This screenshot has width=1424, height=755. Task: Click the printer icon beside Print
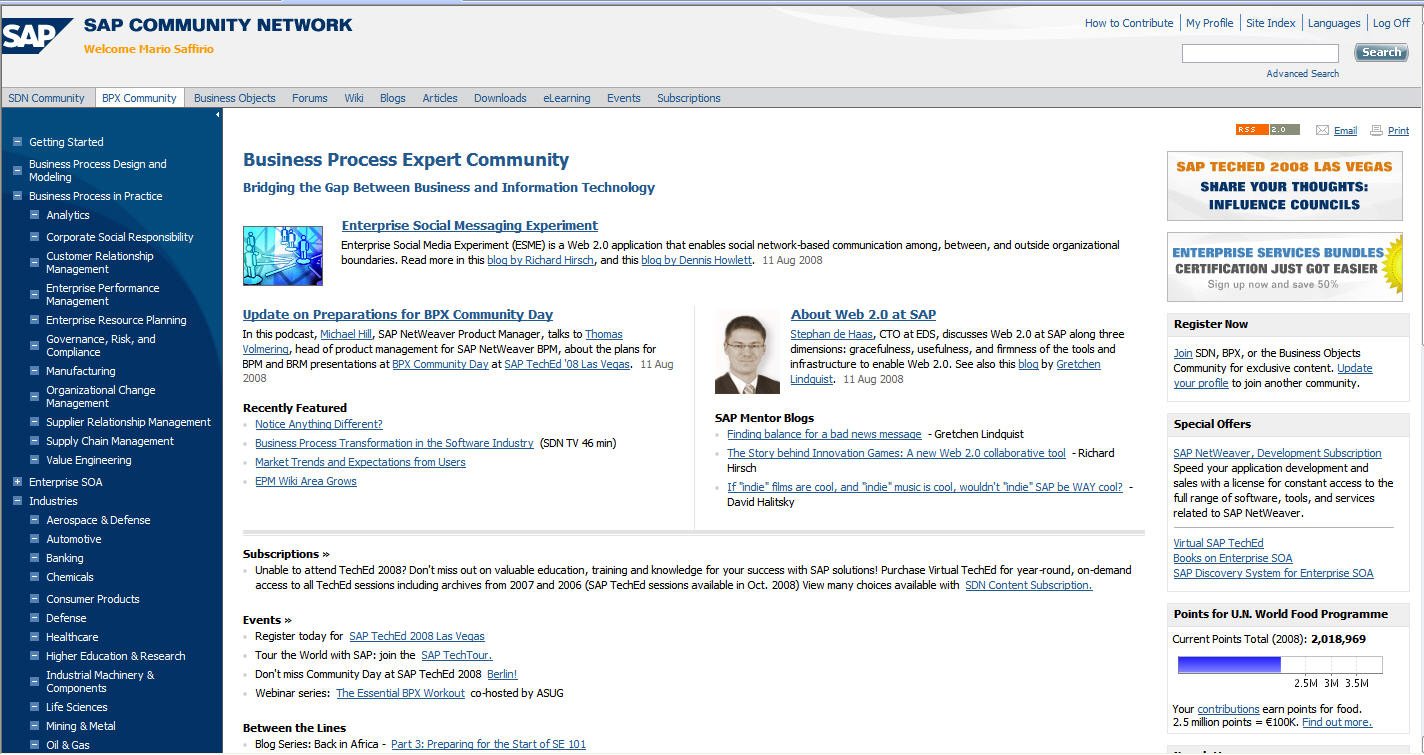coord(1376,131)
